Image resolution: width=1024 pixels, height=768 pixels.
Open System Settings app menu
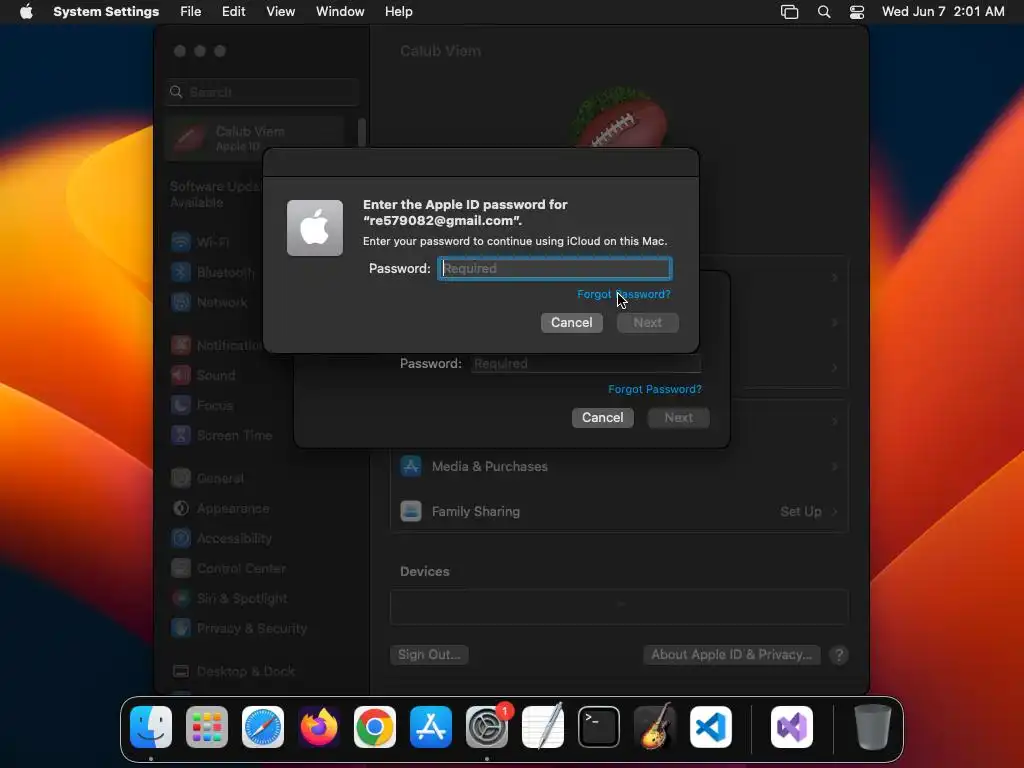click(x=106, y=12)
